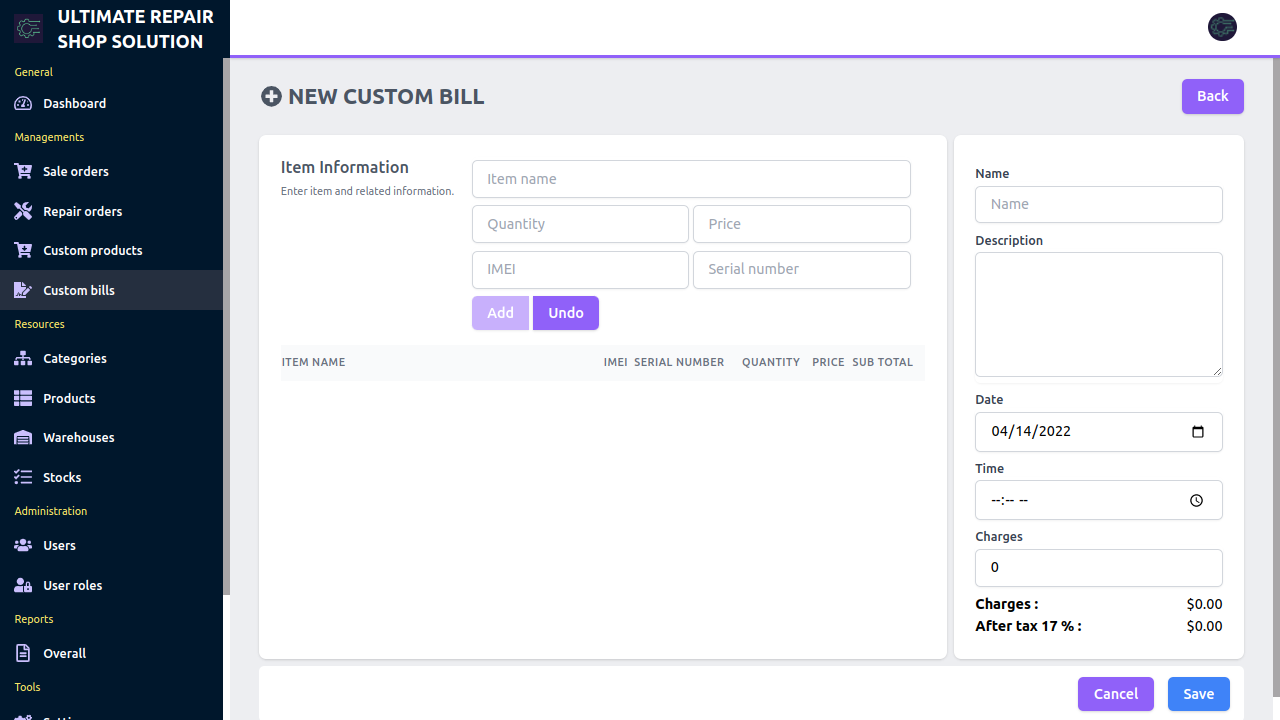Image resolution: width=1280 pixels, height=720 pixels.
Task: Undo the last added item
Action: click(565, 313)
